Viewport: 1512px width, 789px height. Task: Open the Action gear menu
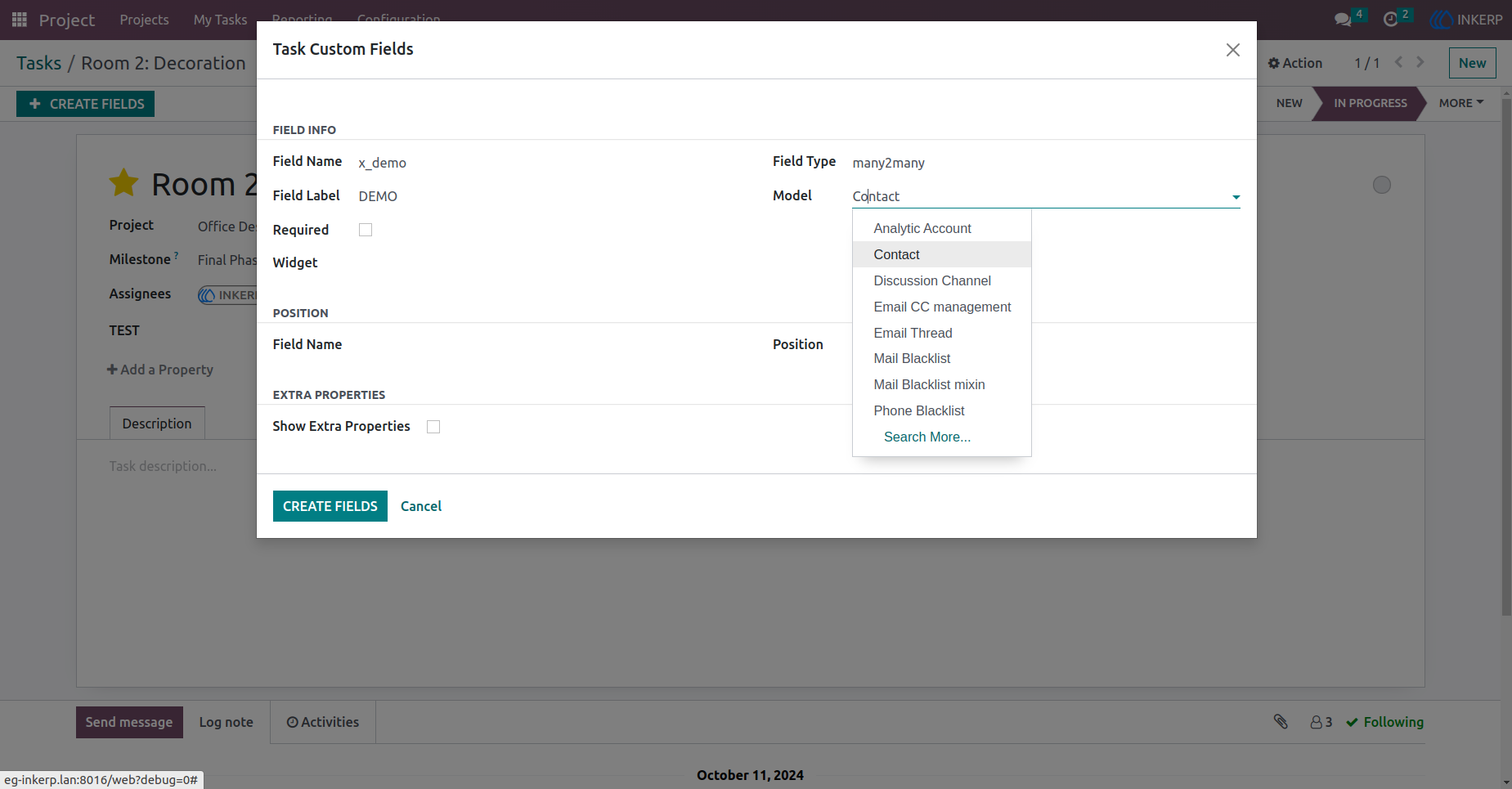click(1294, 63)
